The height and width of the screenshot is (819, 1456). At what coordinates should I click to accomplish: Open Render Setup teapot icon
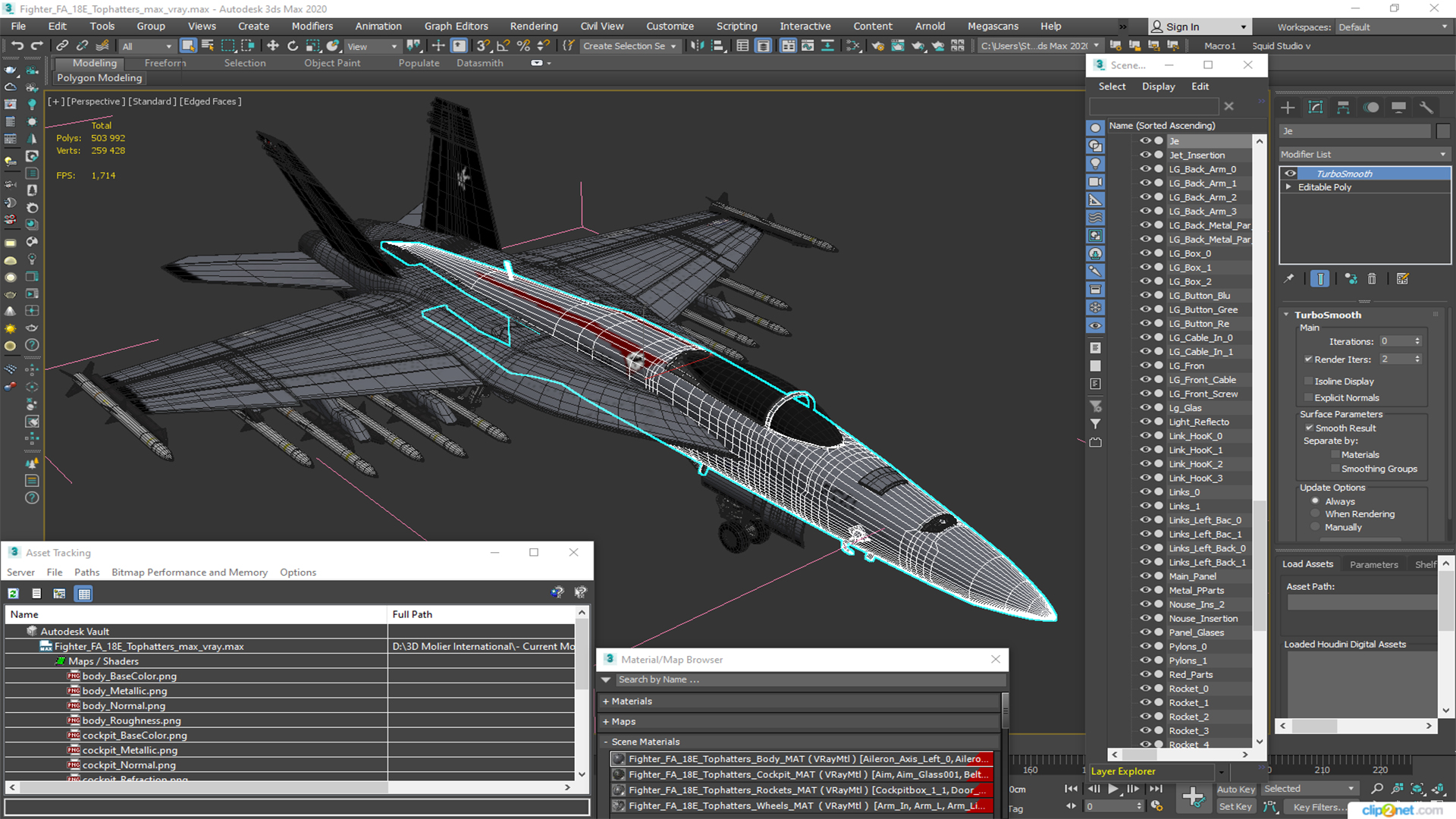click(877, 46)
